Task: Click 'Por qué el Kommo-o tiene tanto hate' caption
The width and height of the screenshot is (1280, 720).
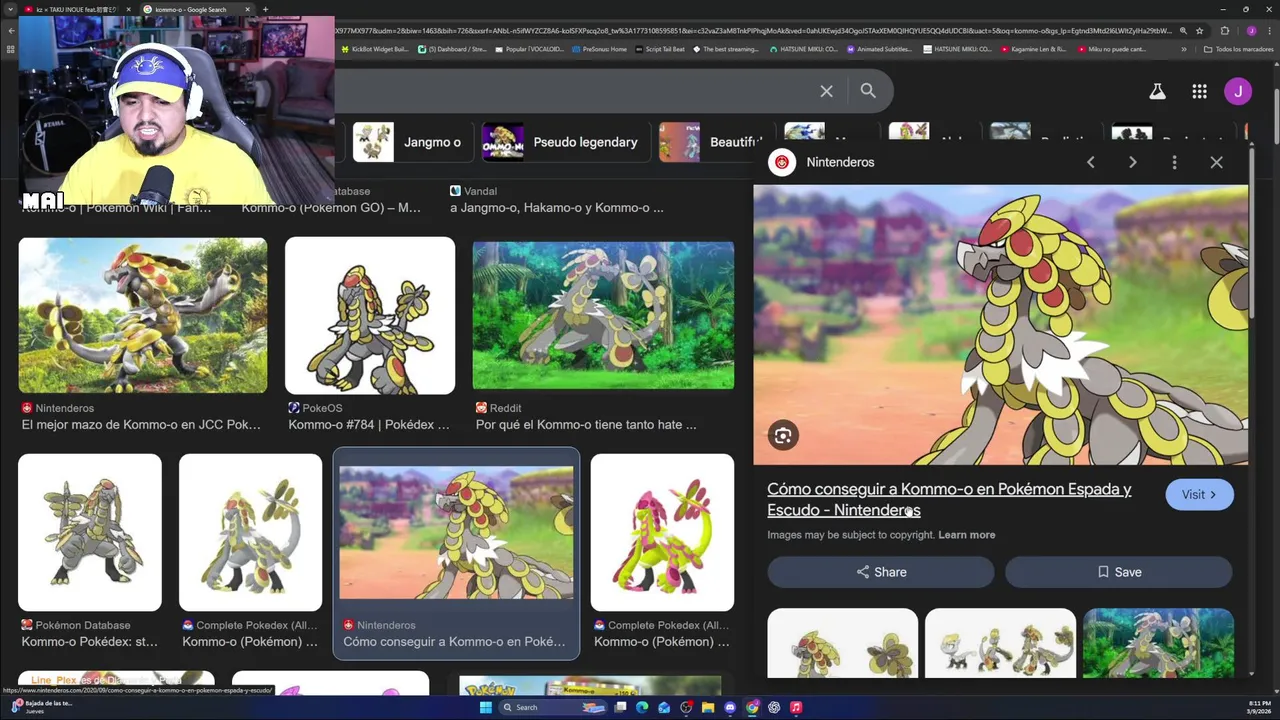Action: pos(586,425)
